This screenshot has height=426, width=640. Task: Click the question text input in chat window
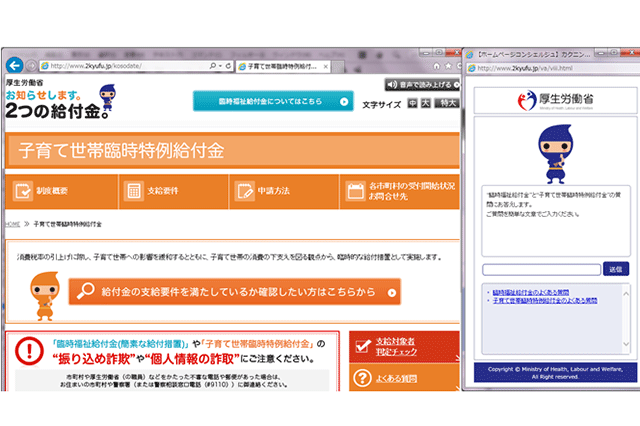pyautogui.click(x=541, y=269)
